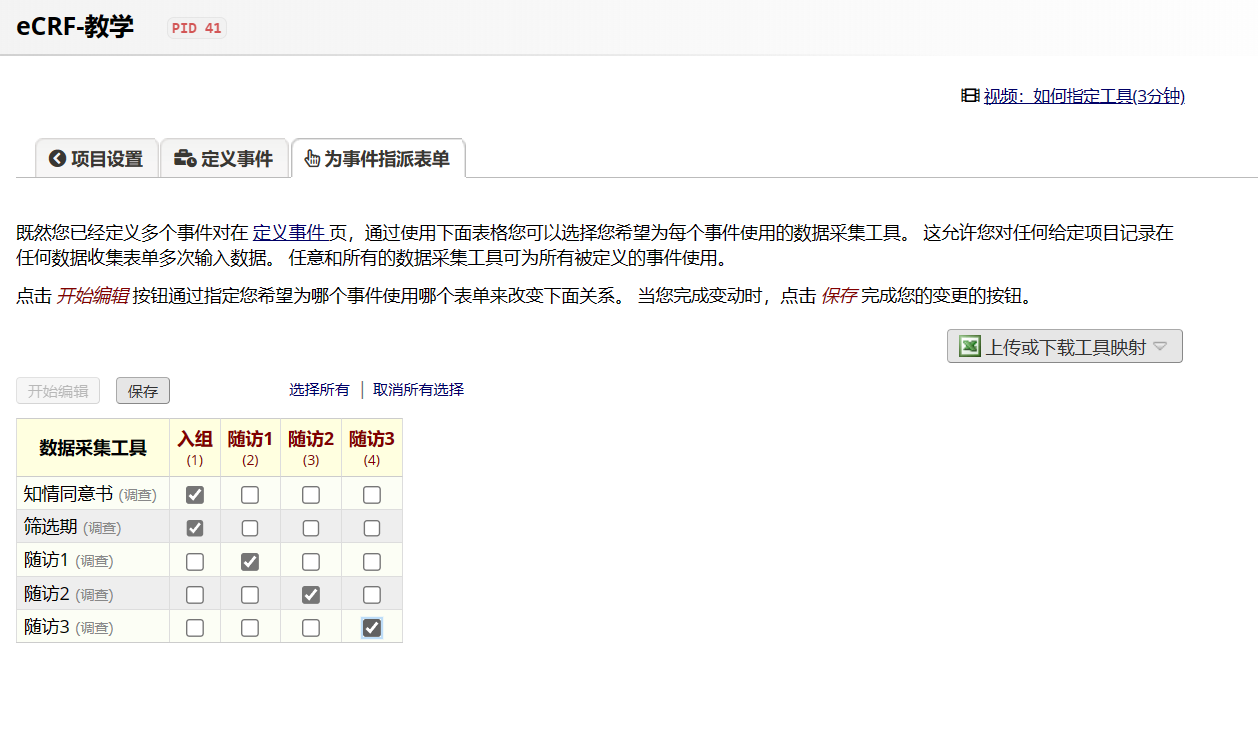Expand the 上传或下载工具映射 dropdown
The image size is (1258, 755).
coord(1160,346)
